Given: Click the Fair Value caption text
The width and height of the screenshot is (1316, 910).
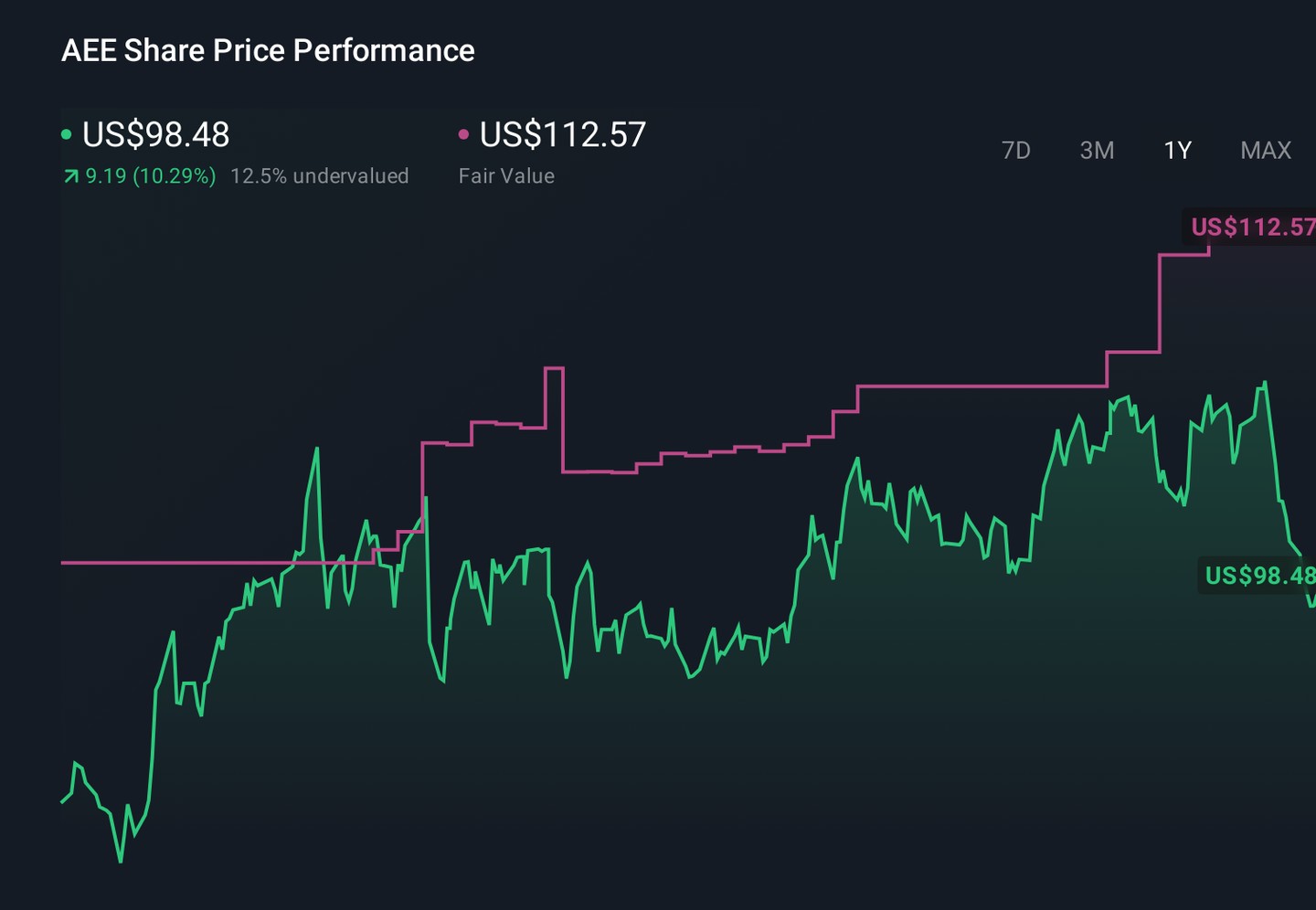Looking at the screenshot, I should tap(506, 175).
